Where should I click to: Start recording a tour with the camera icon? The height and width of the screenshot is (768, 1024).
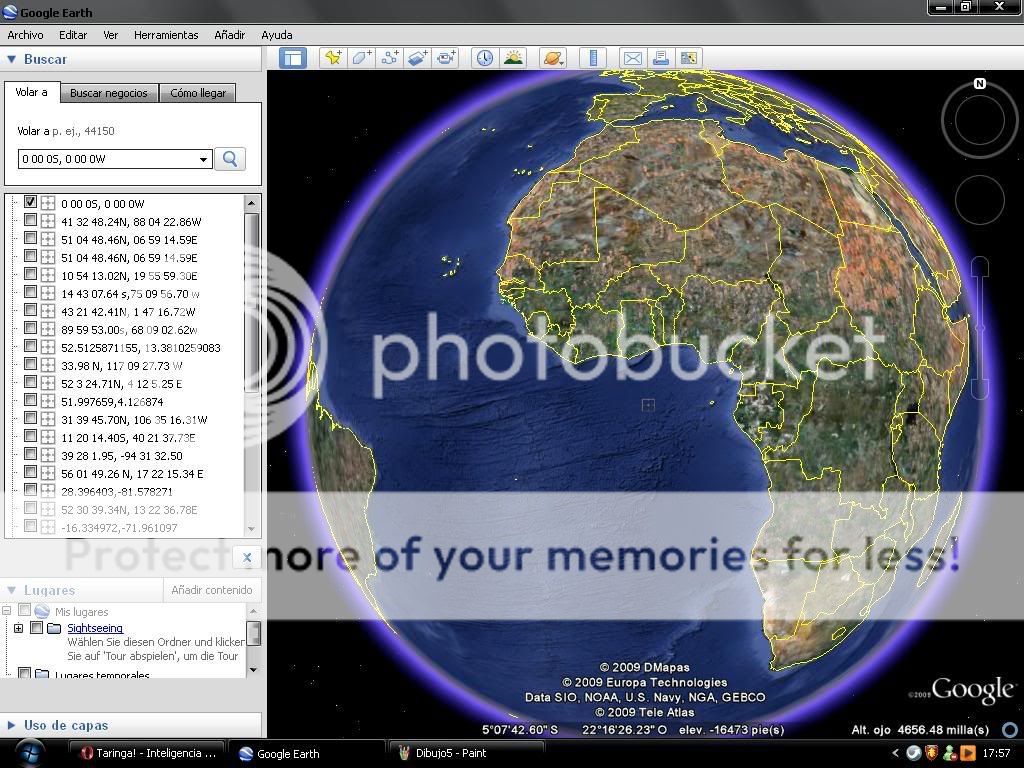447,58
